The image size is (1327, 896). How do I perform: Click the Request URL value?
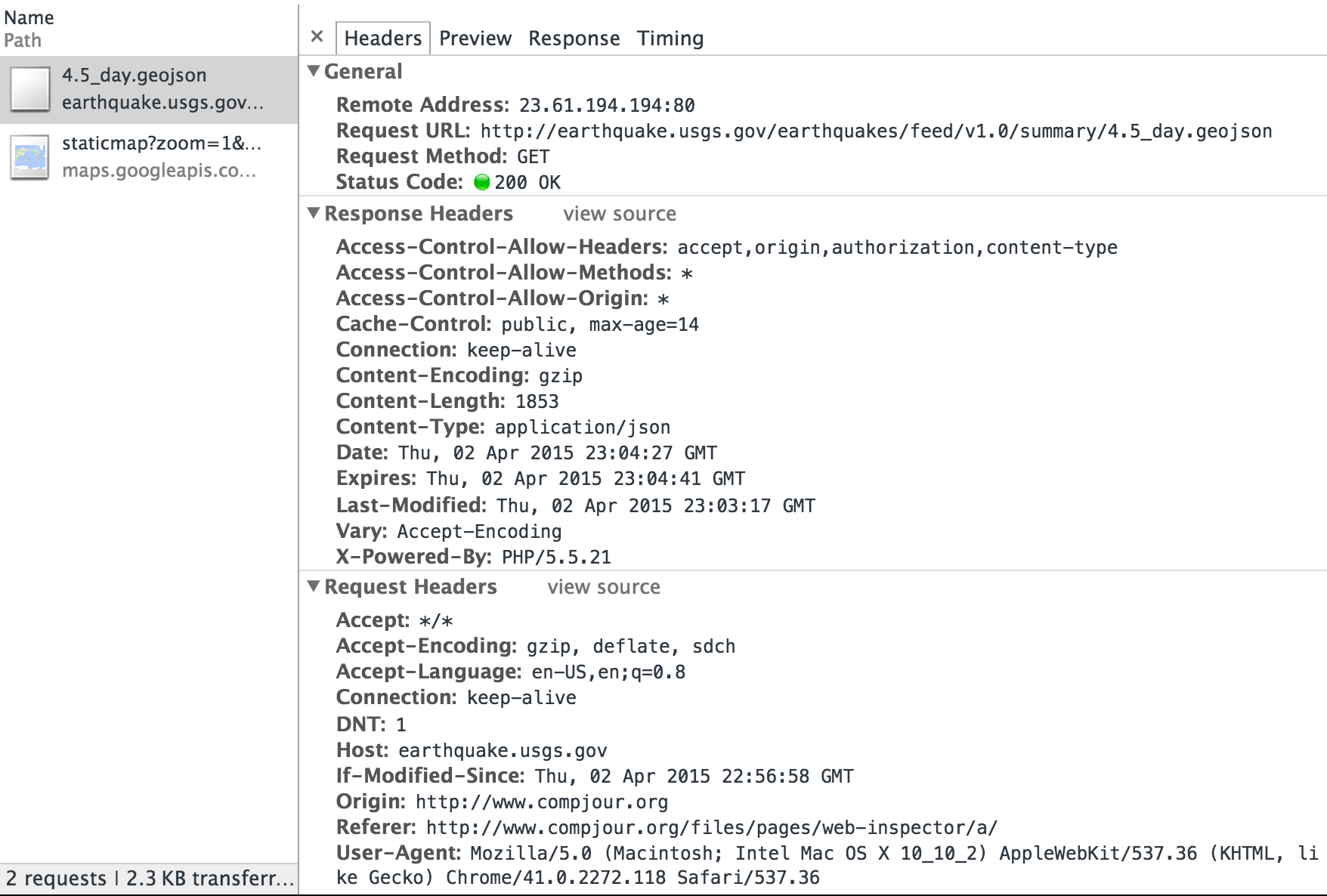[x=877, y=131]
